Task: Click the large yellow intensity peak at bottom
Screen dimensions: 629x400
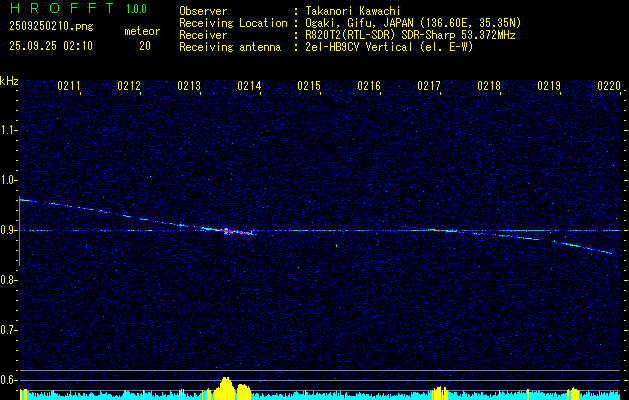Action: pyautogui.click(x=227, y=388)
